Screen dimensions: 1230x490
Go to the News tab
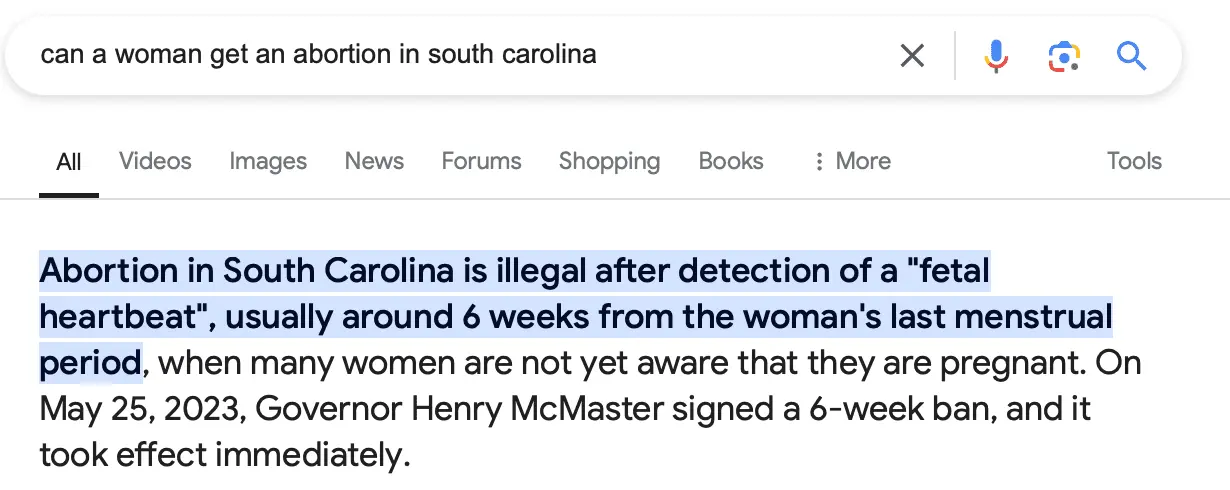tap(374, 161)
